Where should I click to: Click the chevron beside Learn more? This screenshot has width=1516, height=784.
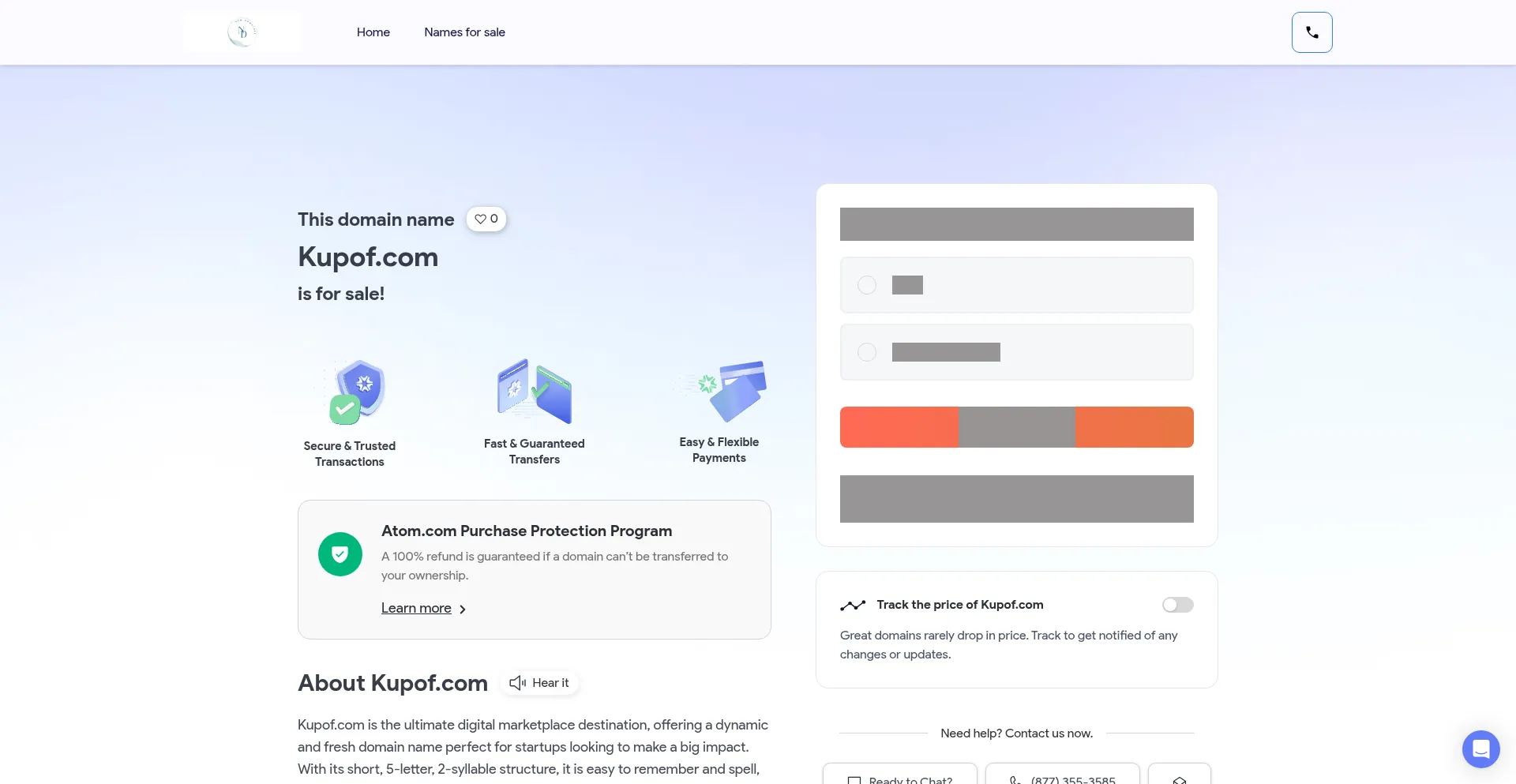pyautogui.click(x=463, y=610)
